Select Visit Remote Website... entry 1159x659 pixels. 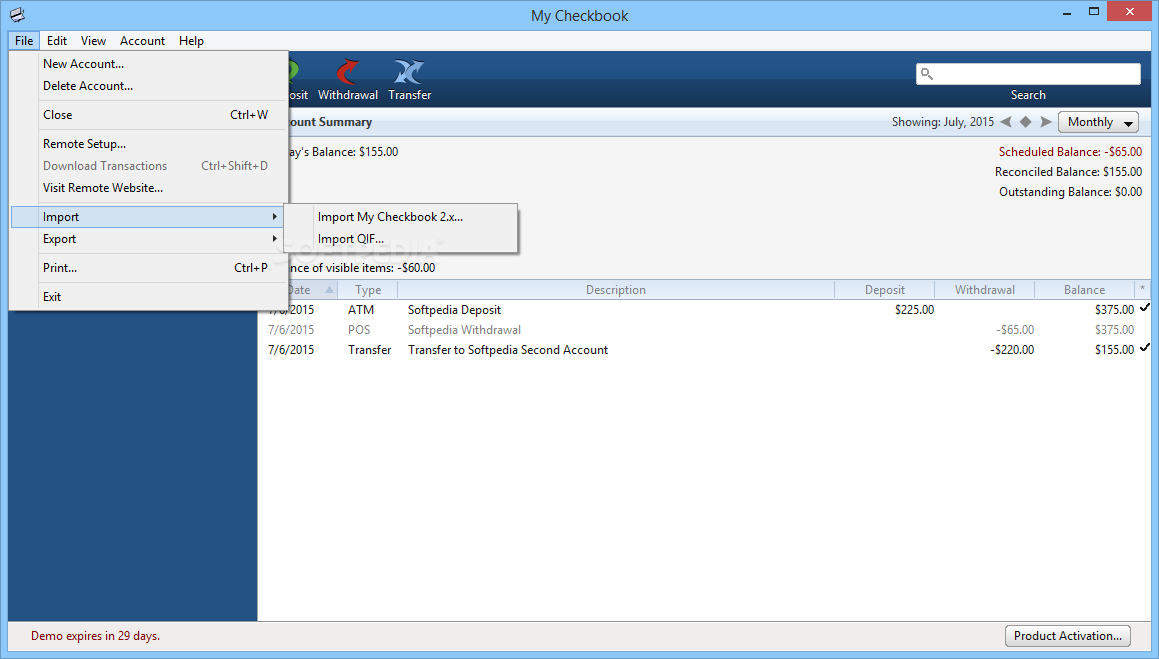click(148, 188)
